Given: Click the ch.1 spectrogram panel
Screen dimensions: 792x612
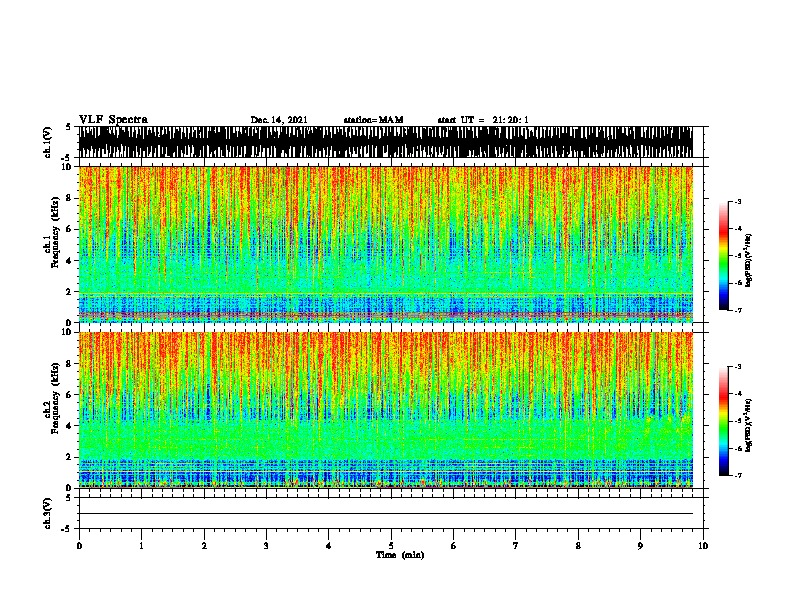Looking at the screenshot, I should (385, 244).
